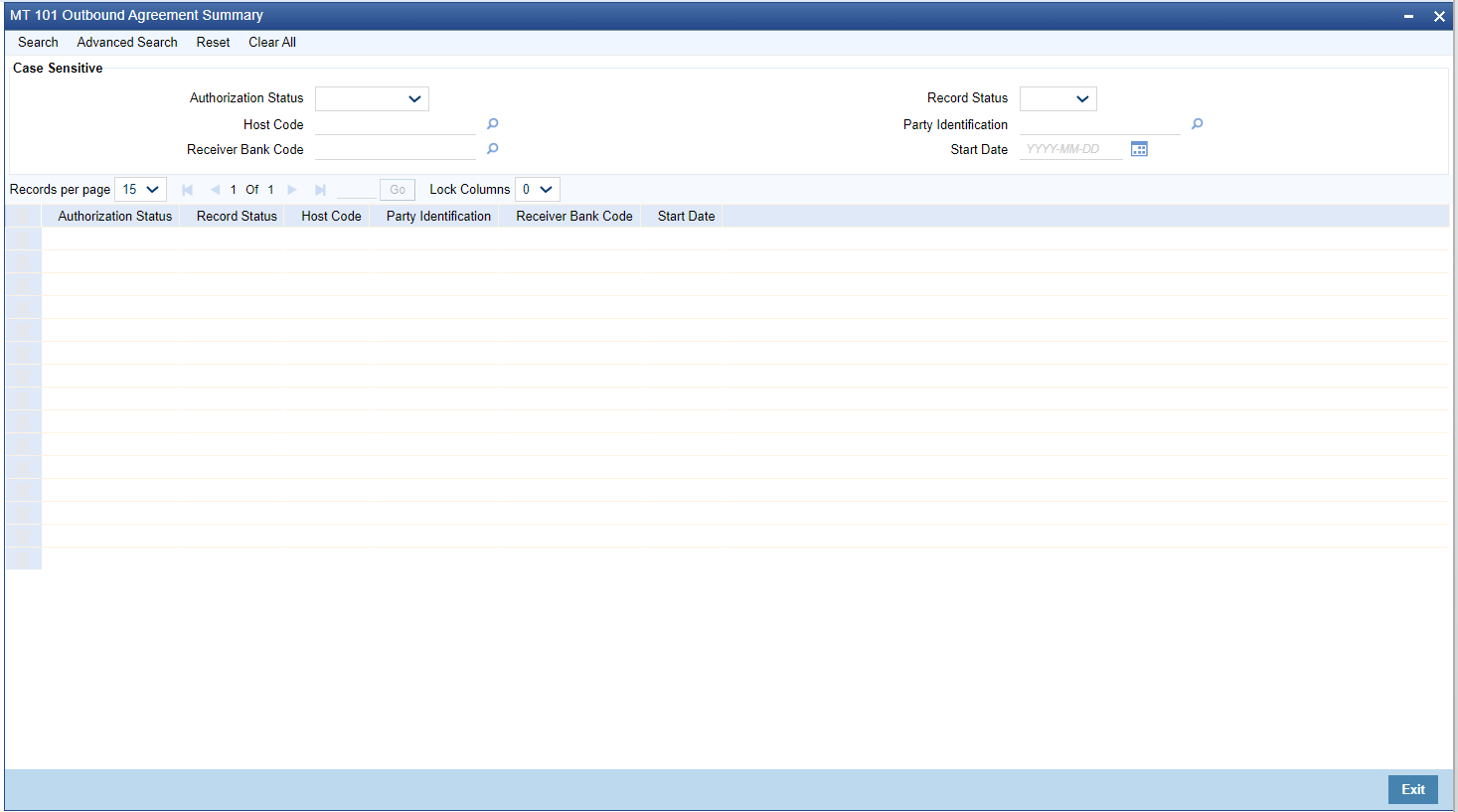Go to last page of records
The width and height of the screenshot is (1458, 812).
pyautogui.click(x=320, y=190)
